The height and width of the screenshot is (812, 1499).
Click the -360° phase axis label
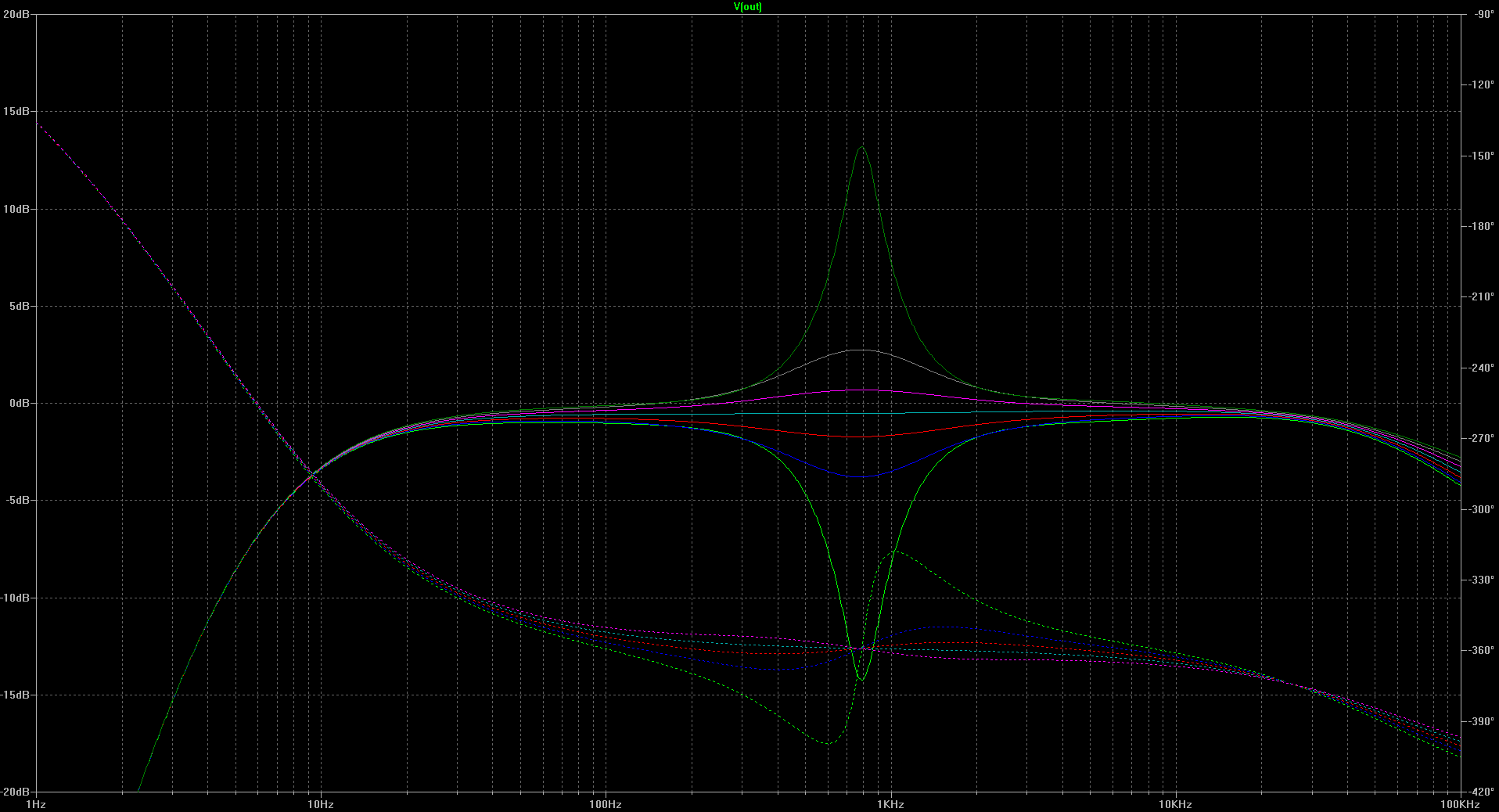coord(1480,650)
